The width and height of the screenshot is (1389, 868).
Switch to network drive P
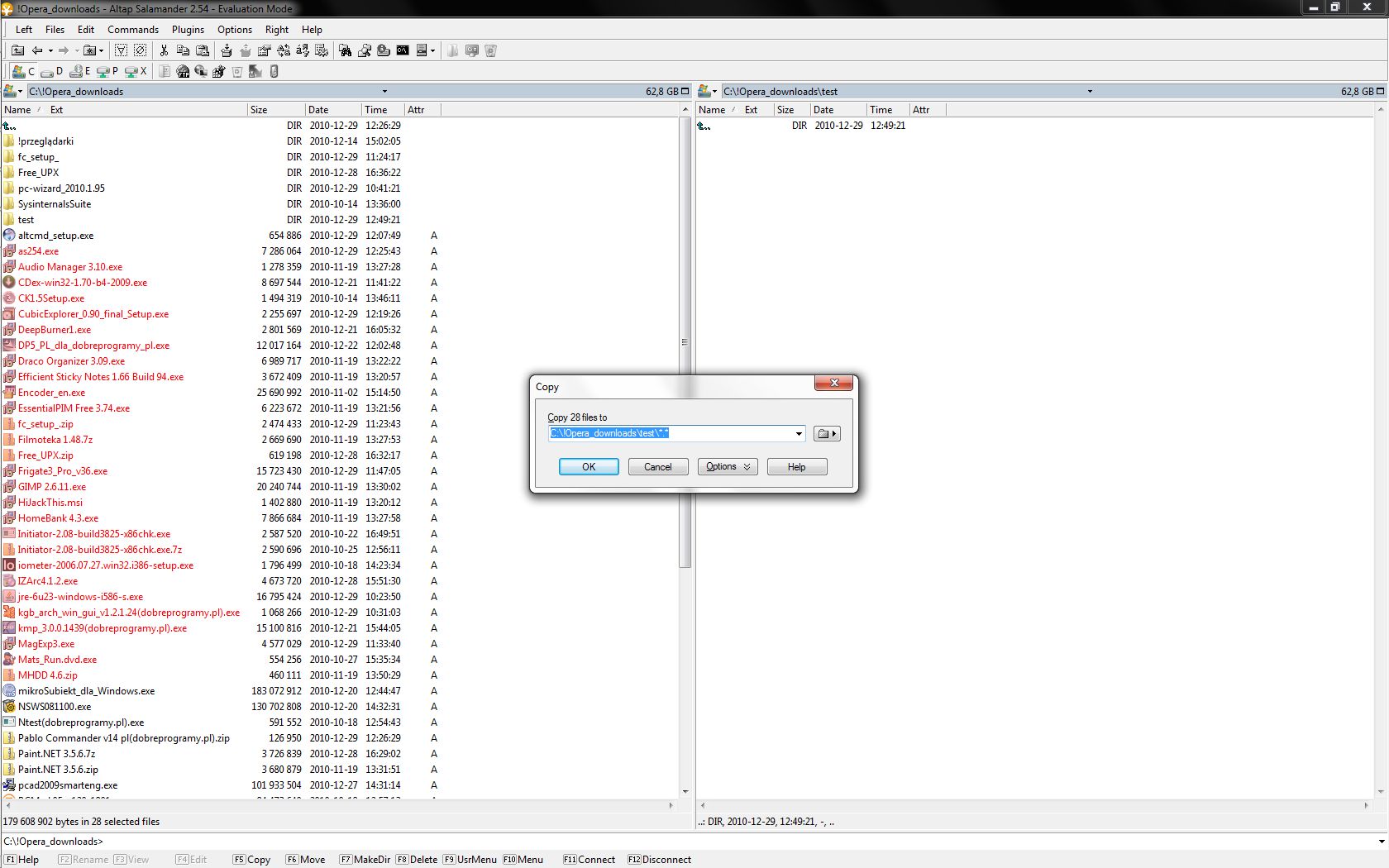click(x=107, y=71)
